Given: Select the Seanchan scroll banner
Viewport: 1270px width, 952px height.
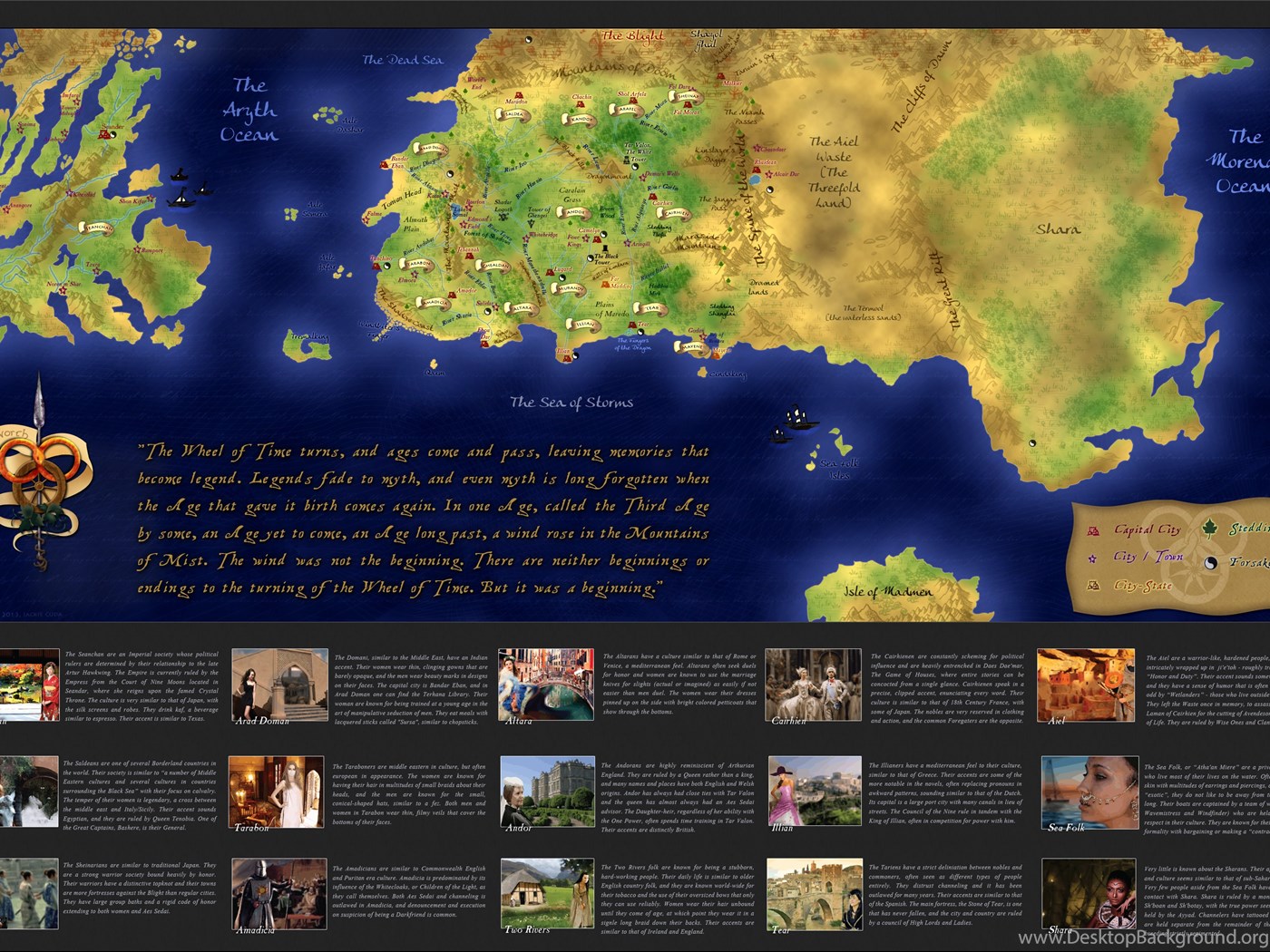Looking at the screenshot, I should (96, 228).
